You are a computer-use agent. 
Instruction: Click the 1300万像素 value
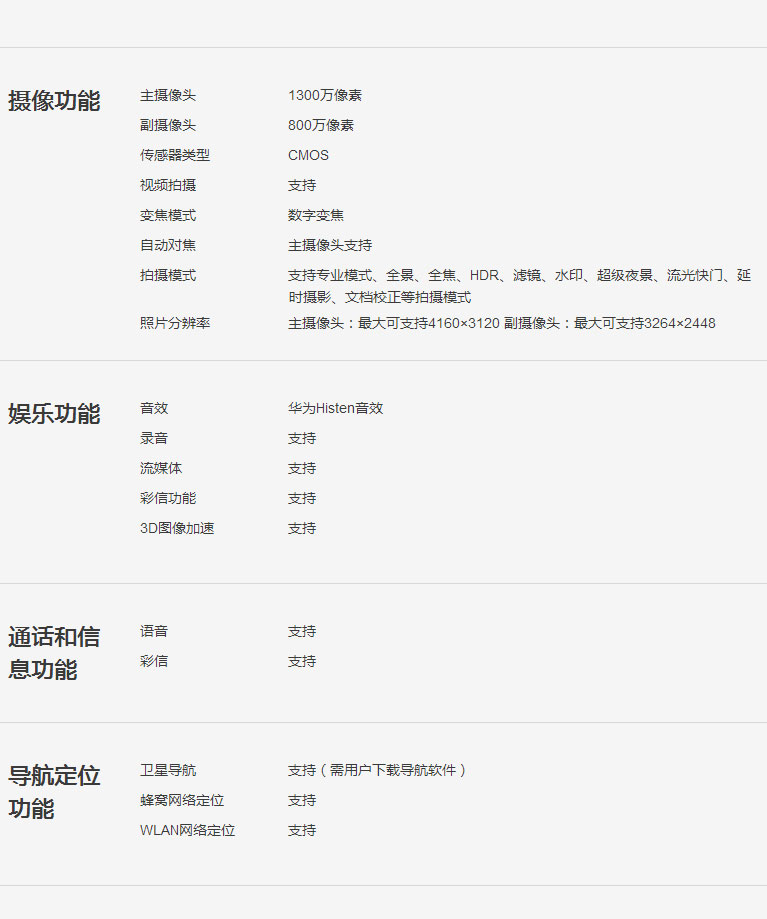point(325,95)
